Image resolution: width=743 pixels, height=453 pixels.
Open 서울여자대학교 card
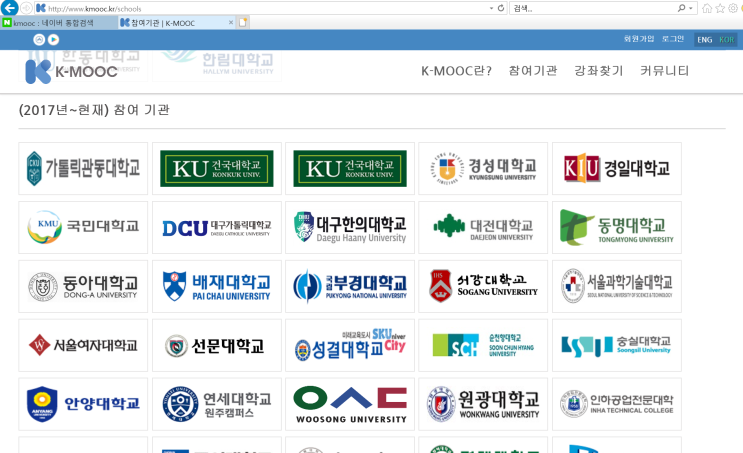[x=83, y=345]
